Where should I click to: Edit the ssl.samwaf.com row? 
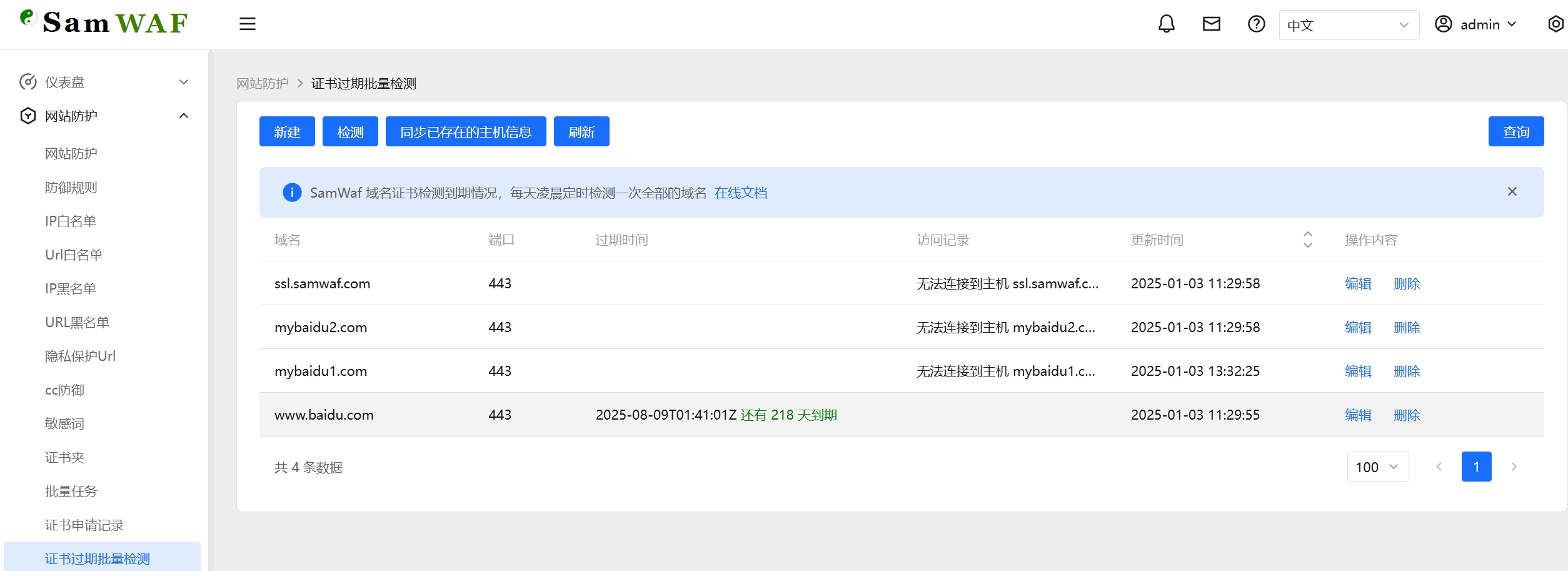point(1358,283)
